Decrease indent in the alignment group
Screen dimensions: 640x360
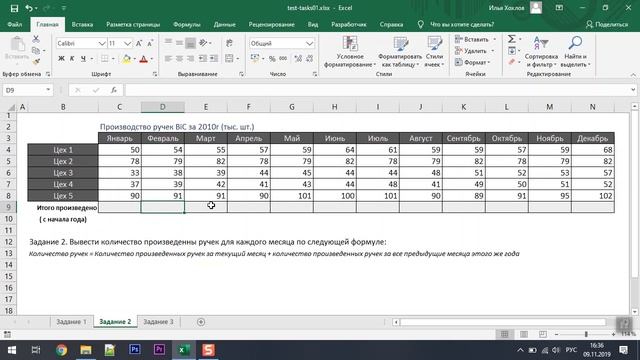pyautogui.click(x=203, y=59)
